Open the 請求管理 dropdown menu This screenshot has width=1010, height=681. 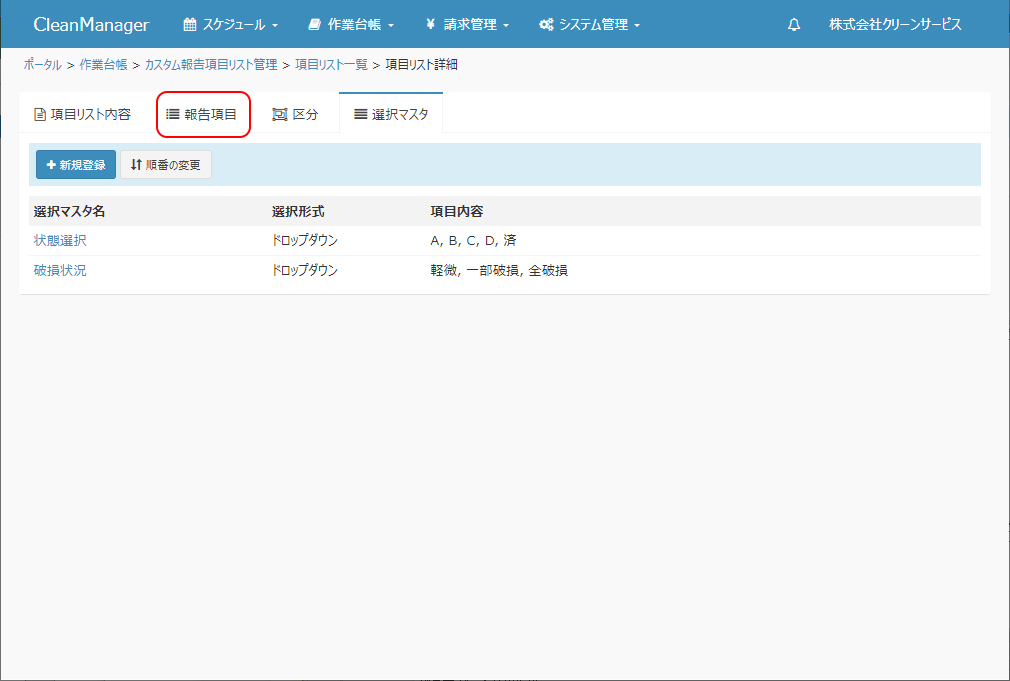(467, 25)
